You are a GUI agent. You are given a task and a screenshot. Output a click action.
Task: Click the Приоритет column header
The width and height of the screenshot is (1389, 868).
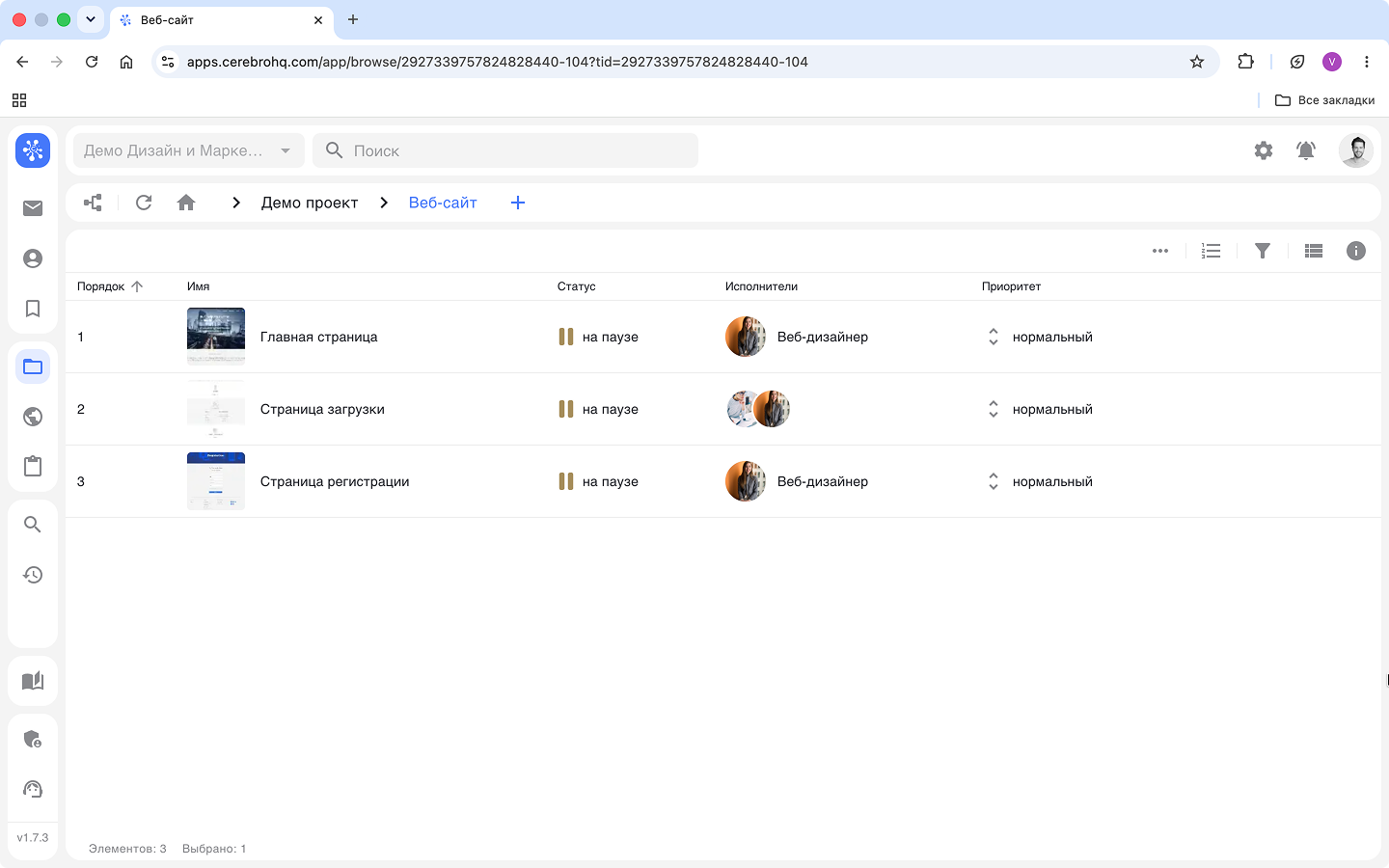[x=1011, y=286]
